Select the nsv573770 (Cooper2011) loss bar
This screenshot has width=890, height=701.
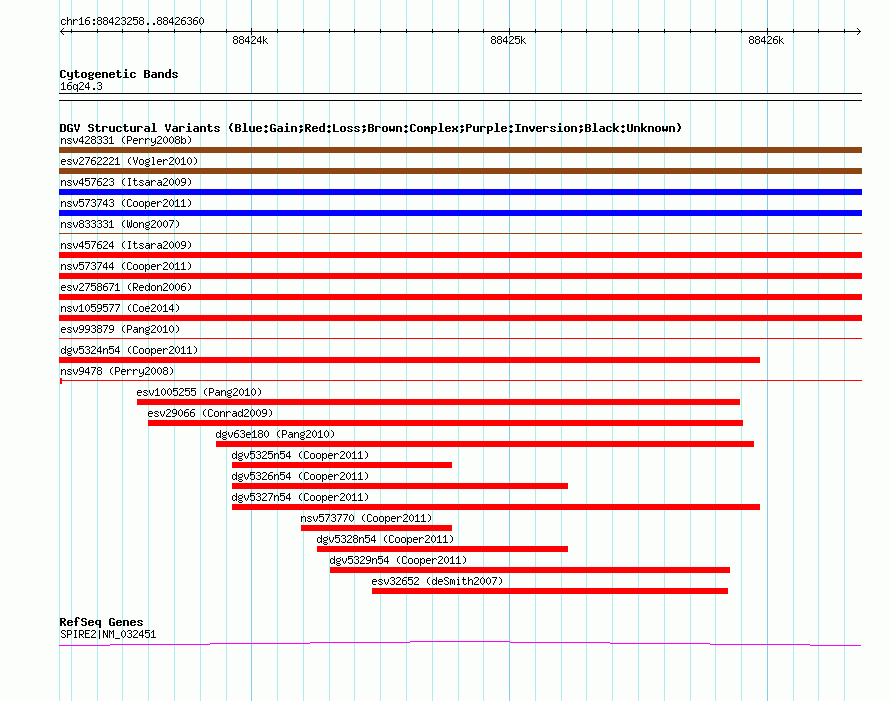point(376,528)
